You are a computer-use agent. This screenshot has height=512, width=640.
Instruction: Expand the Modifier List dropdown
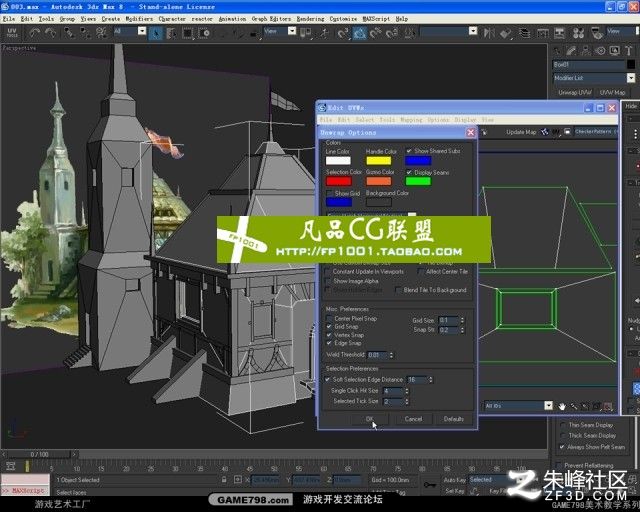point(631,78)
